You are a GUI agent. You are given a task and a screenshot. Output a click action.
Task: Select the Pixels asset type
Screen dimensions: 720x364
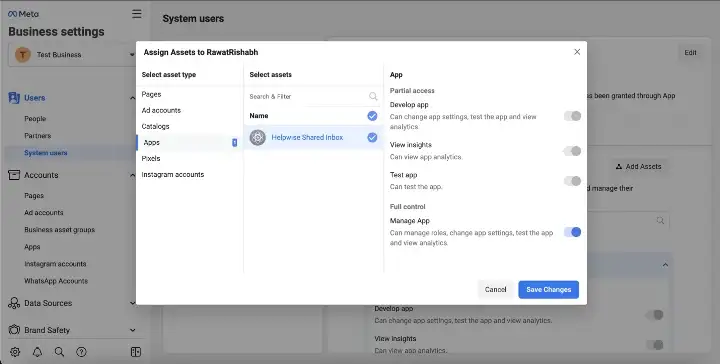click(151, 158)
